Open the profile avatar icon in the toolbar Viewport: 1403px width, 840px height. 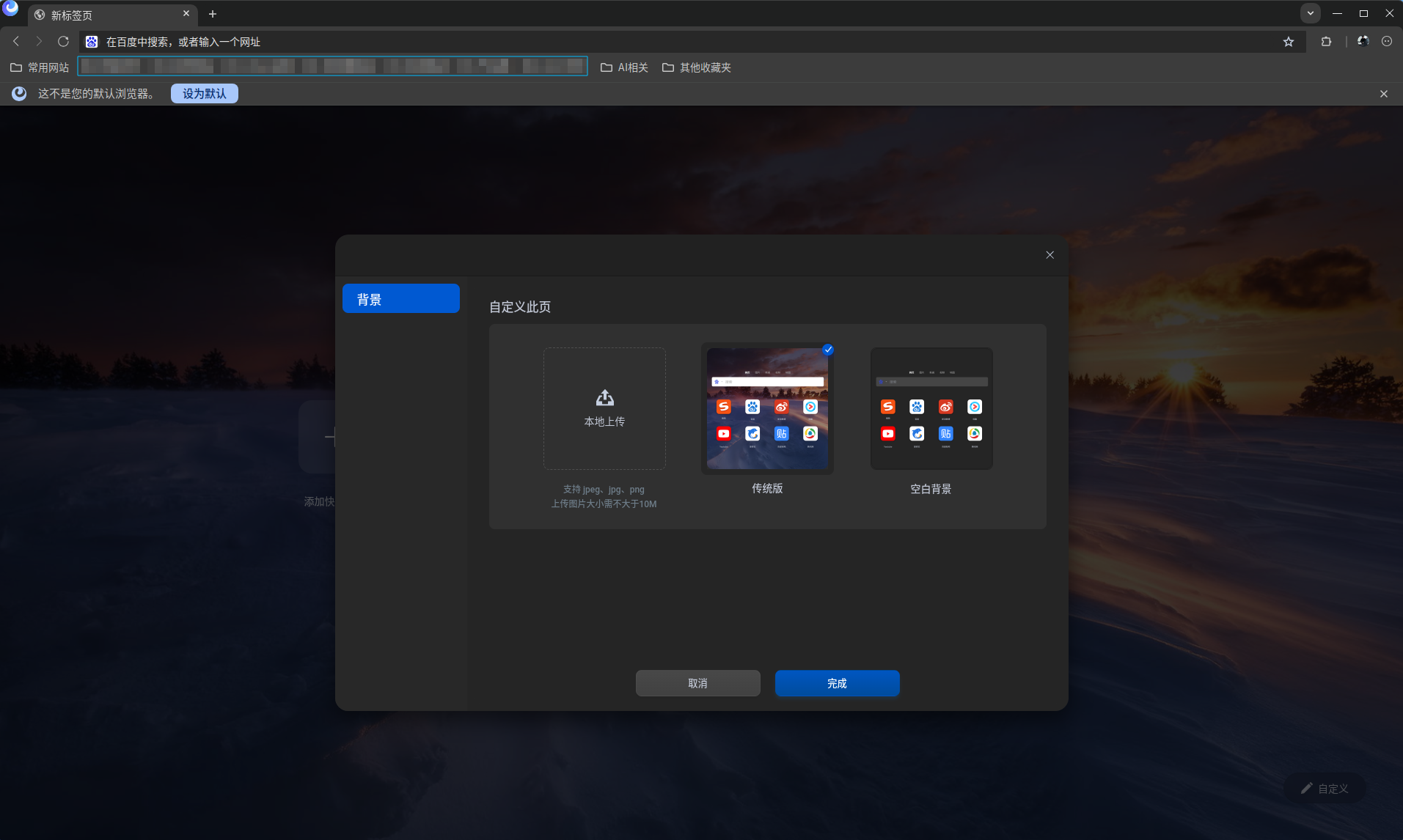coord(1363,42)
